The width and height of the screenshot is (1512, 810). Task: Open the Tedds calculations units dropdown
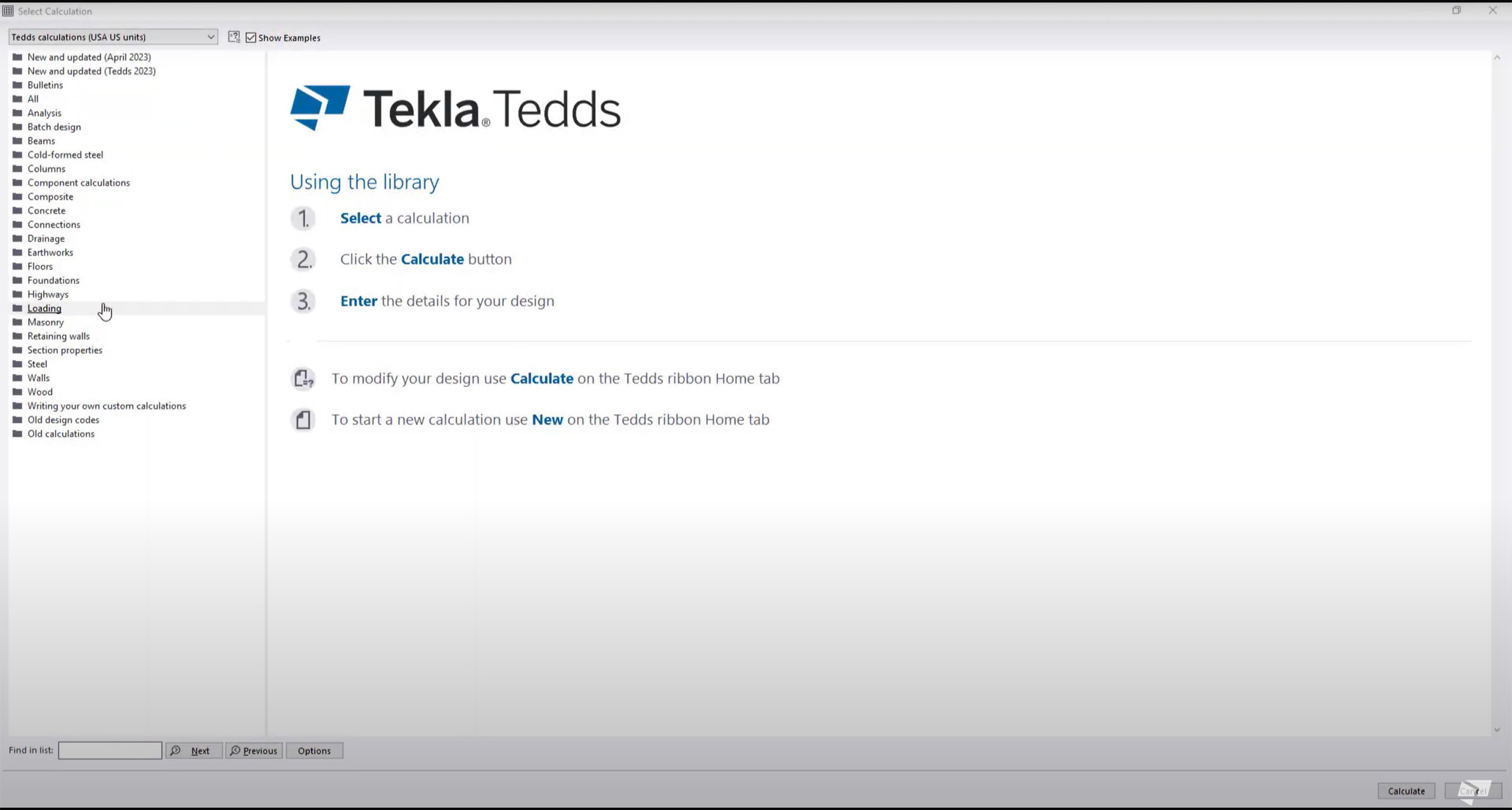tap(211, 36)
